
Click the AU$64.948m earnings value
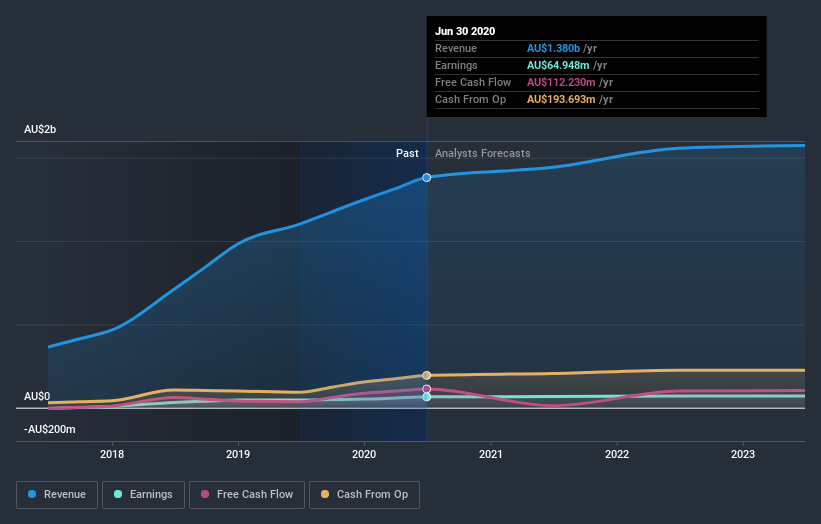(558, 65)
